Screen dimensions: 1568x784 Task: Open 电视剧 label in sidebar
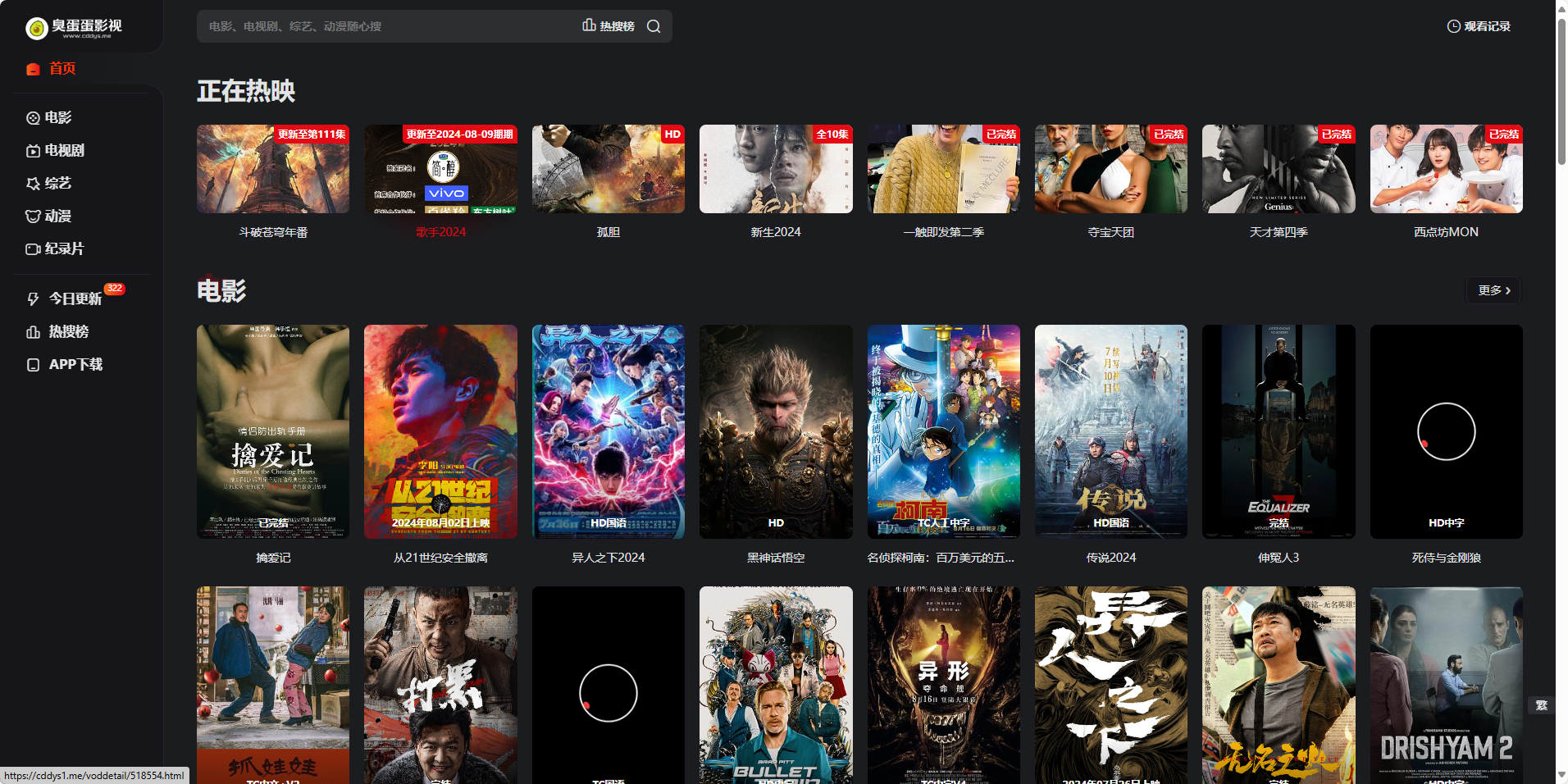(65, 151)
